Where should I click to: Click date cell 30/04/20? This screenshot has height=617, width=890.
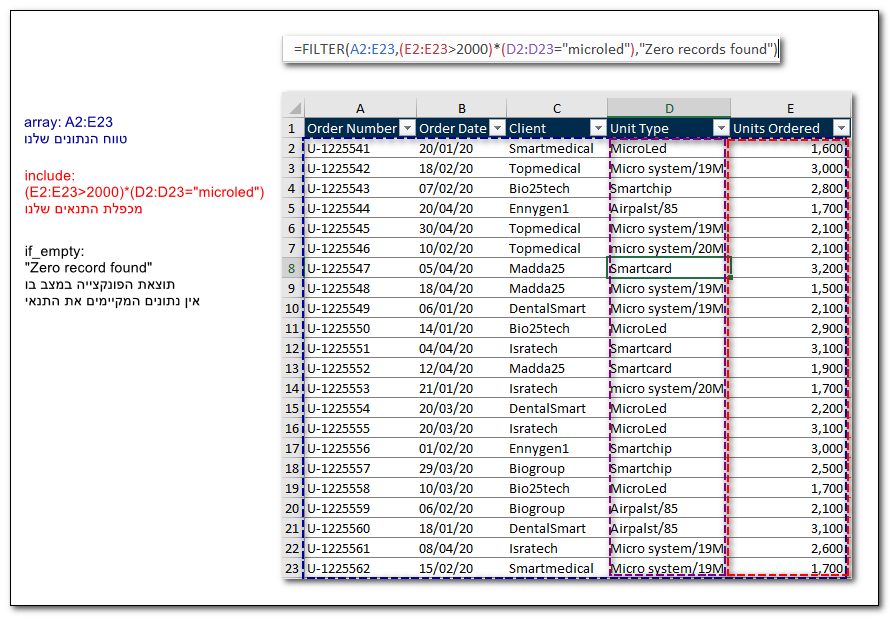pyautogui.click(x=461, y=228)
